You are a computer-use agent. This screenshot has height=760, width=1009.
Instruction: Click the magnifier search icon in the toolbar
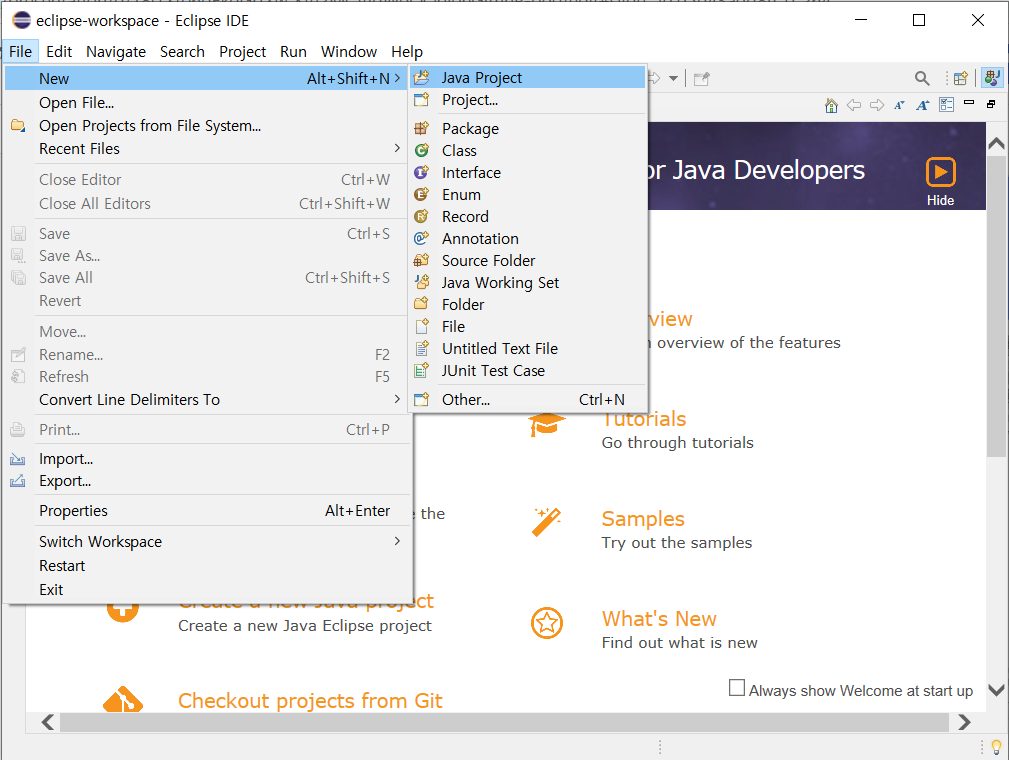tap(921, 79)
